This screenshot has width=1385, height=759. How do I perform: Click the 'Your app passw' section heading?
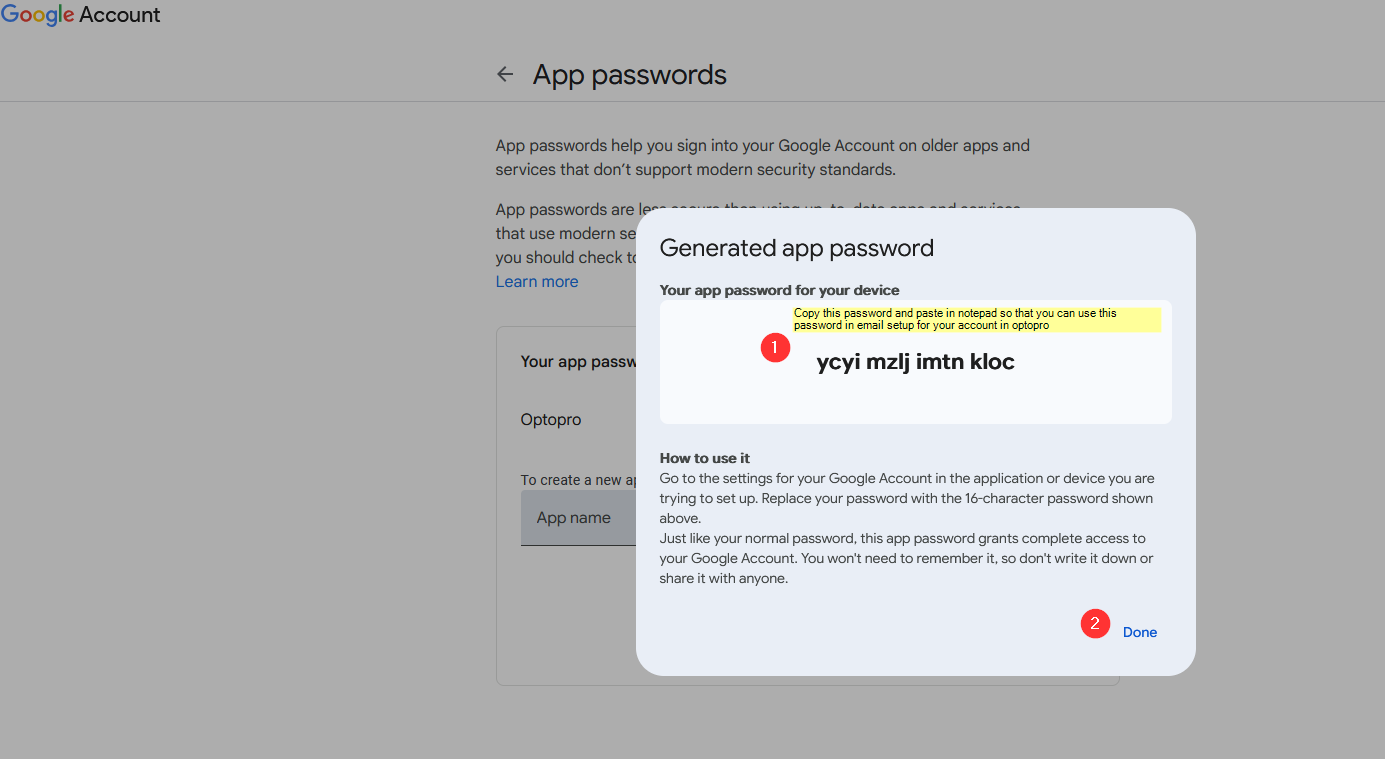[x=578, y=361]
